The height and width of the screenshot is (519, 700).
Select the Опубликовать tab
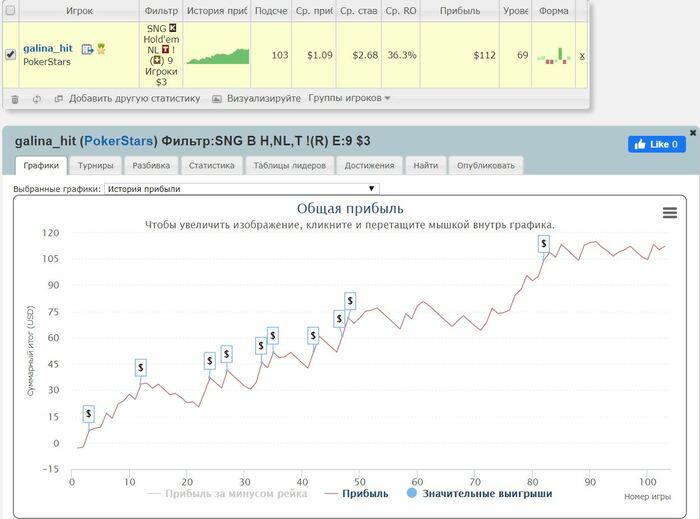[486, 166]
